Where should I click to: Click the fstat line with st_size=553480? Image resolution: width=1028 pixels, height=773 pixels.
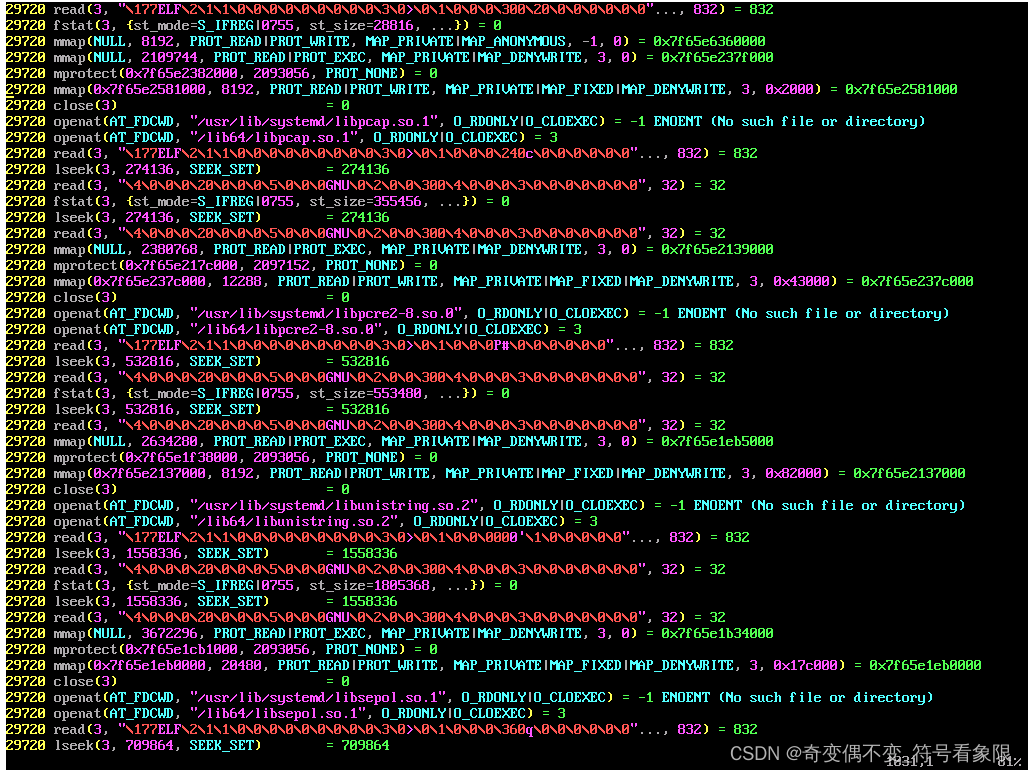257,393
